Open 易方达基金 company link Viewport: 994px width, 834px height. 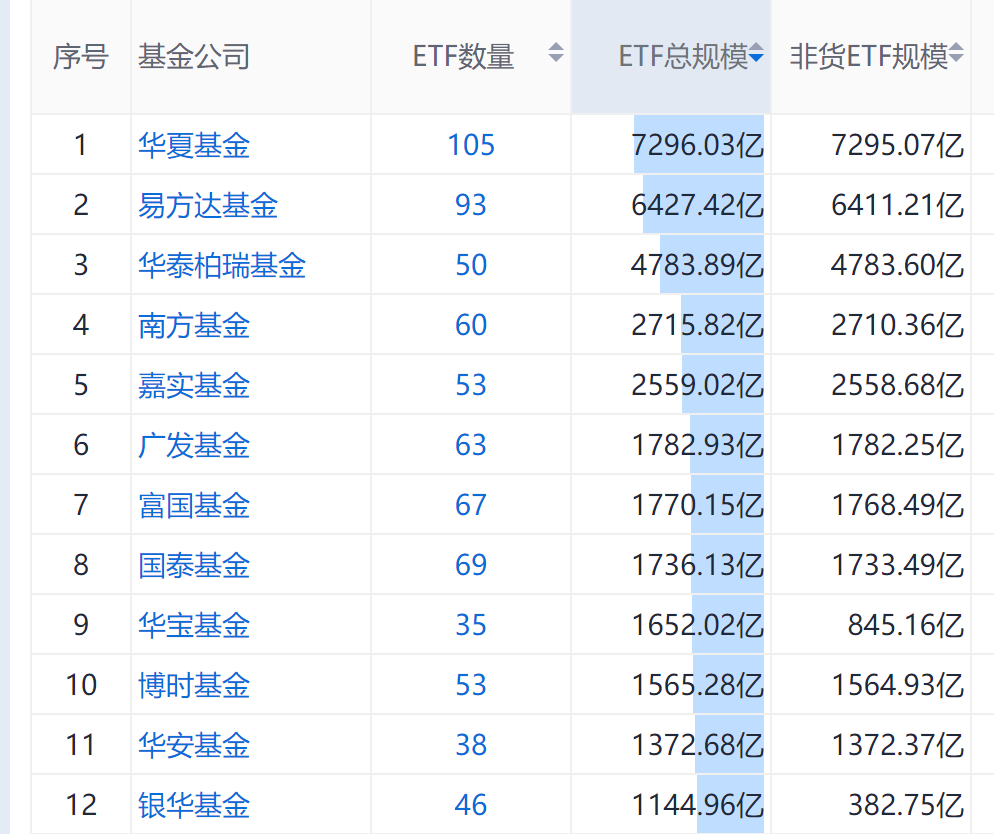coord(208,205)
